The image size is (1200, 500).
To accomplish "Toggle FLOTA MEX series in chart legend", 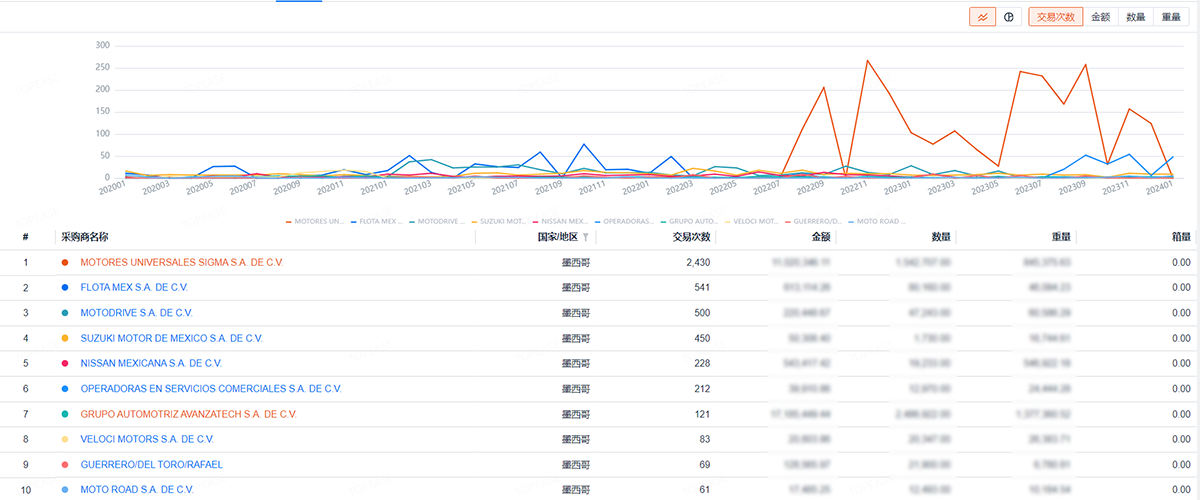I will pos(382,221).
